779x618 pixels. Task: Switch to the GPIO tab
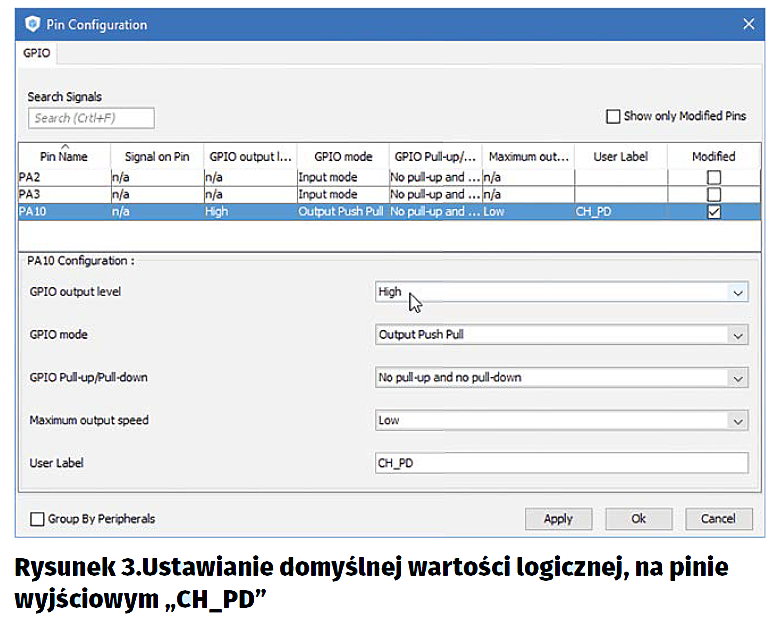tap(37, 53)
